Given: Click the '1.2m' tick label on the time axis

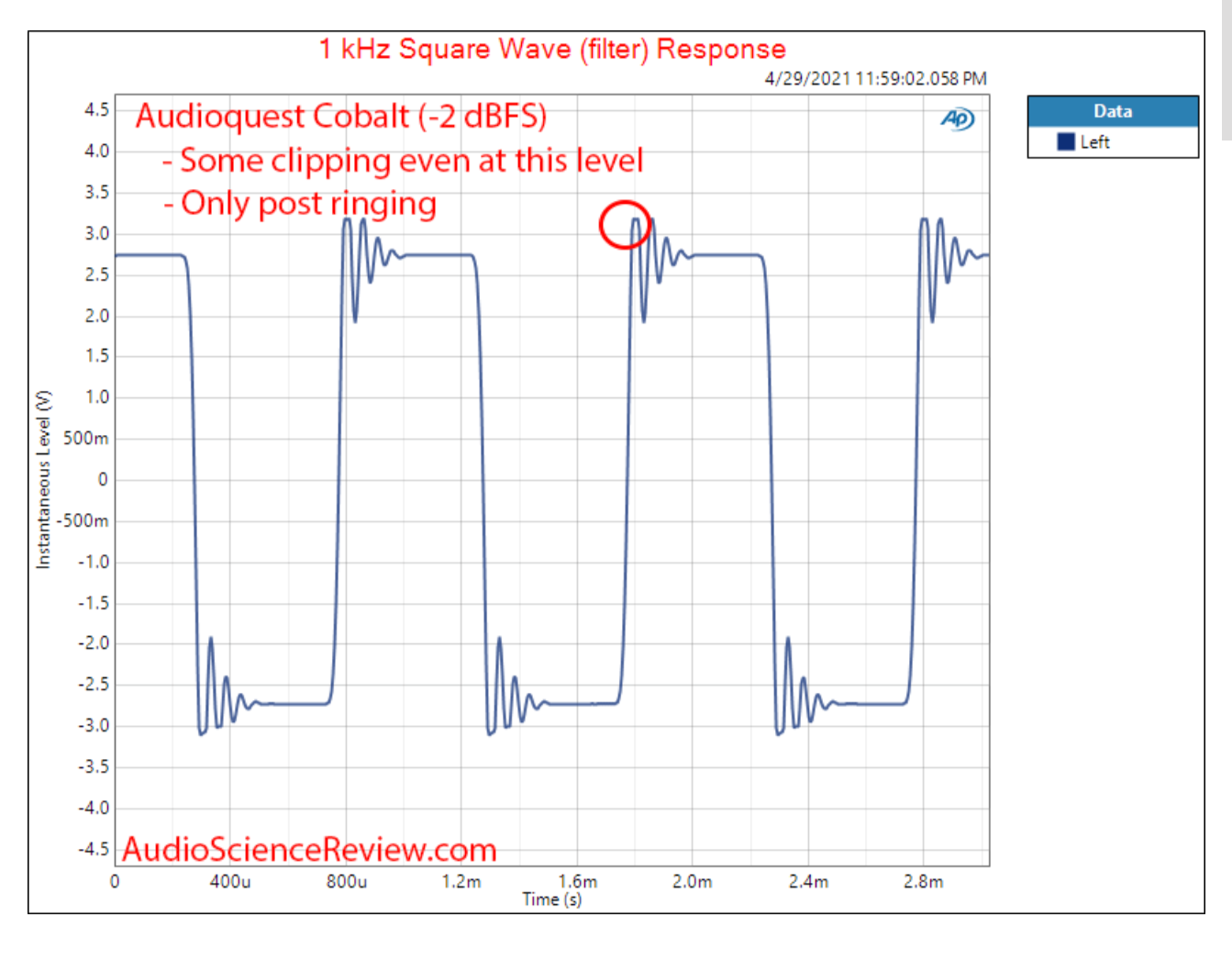Looking at the screenshot, I should point(461,881).
